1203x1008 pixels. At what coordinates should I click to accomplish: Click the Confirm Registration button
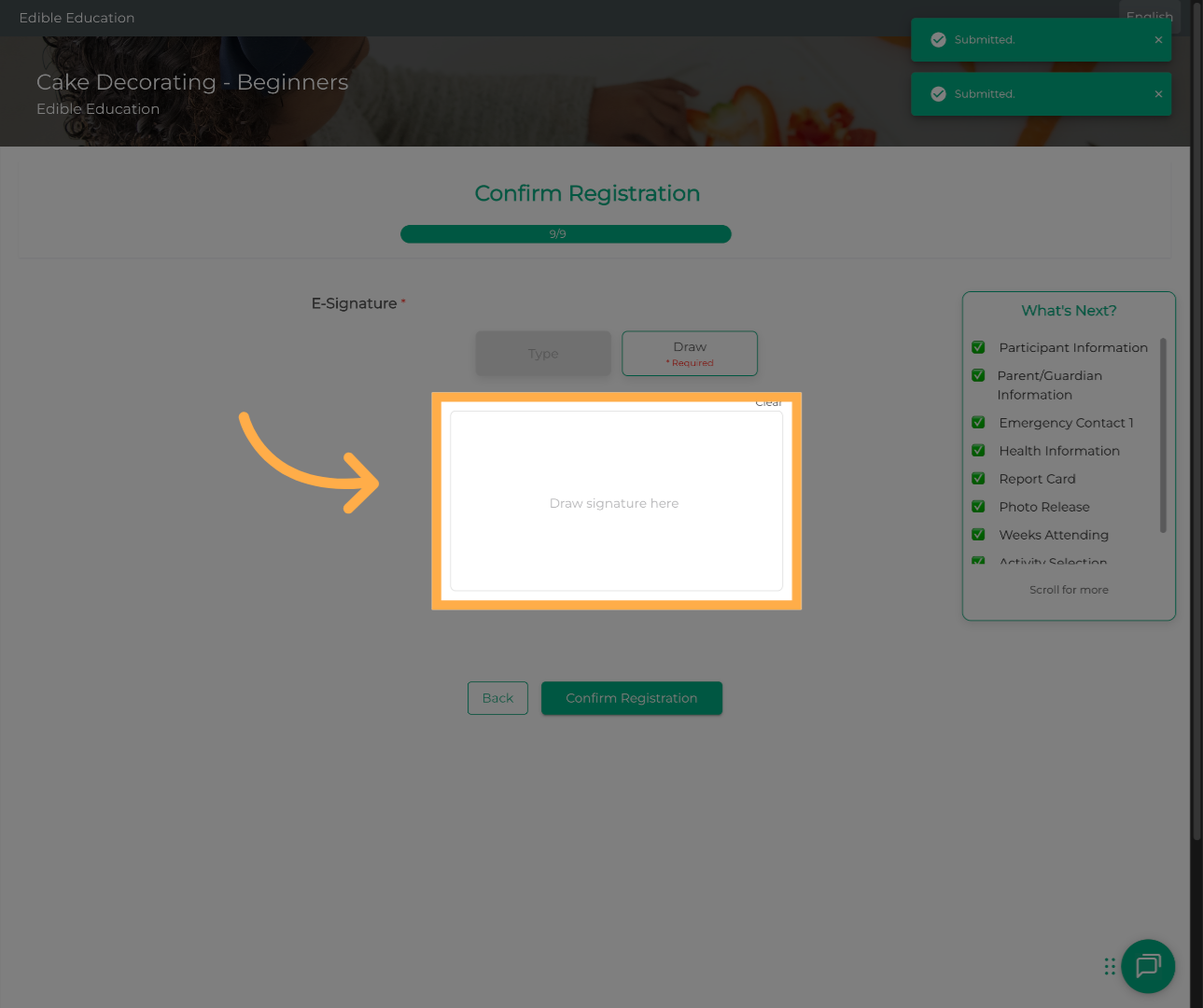[x=632, y=698]
